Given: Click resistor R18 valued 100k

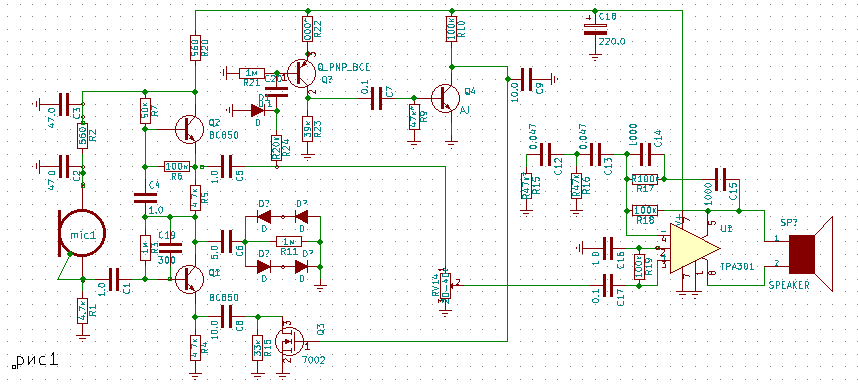Looking at the screenshot, I should tap(645, 211).
